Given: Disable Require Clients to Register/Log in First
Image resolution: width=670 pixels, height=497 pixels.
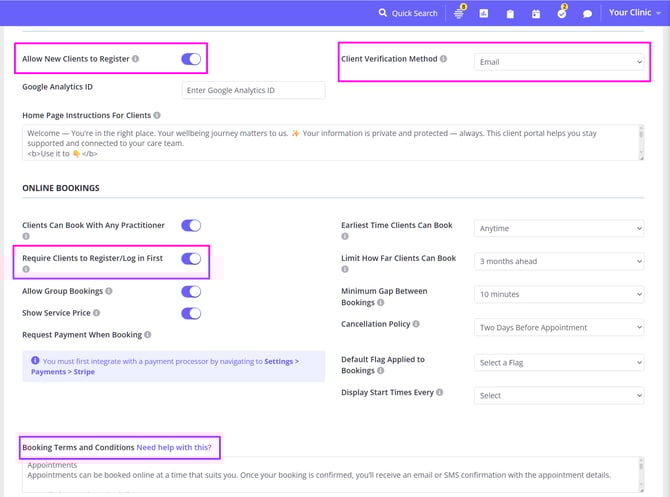Looking at the screenshot, I should point(191,259).
